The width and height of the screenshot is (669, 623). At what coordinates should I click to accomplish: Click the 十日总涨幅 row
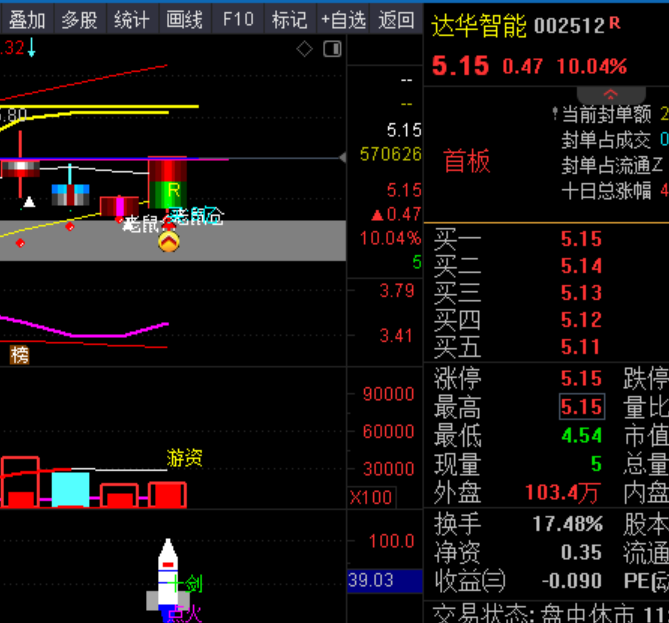point(615,190)
